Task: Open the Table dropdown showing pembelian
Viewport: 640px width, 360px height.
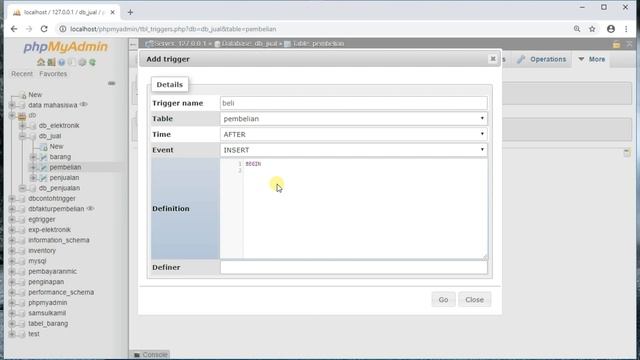Action: click(353, 119)
